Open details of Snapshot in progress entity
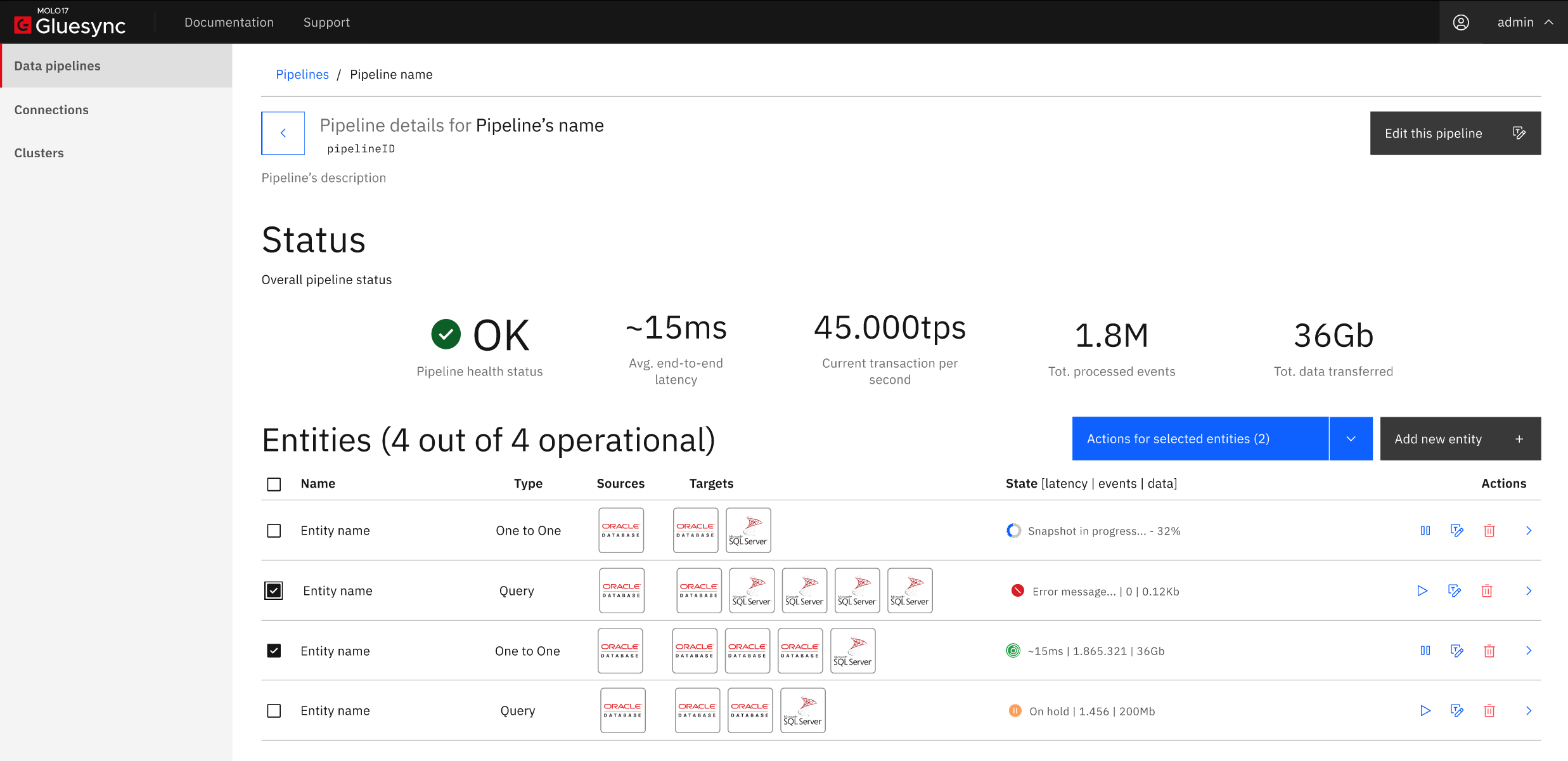This screenshot has height=761, width=1568. point(1529,531)
